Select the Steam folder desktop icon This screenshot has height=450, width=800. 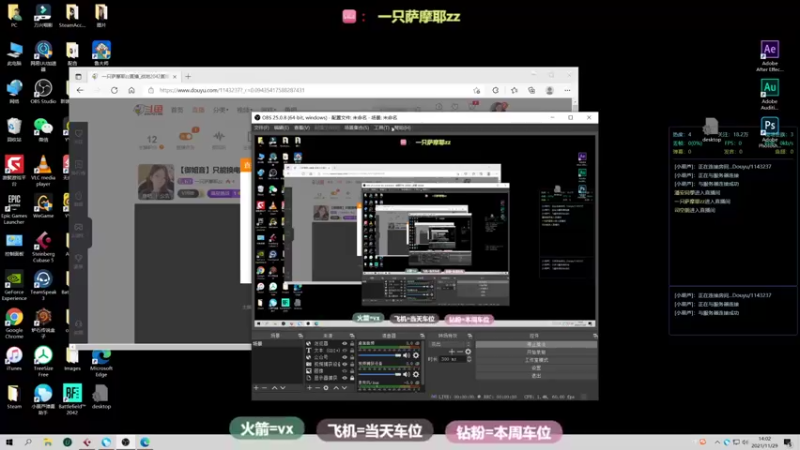tap(14, 397)
